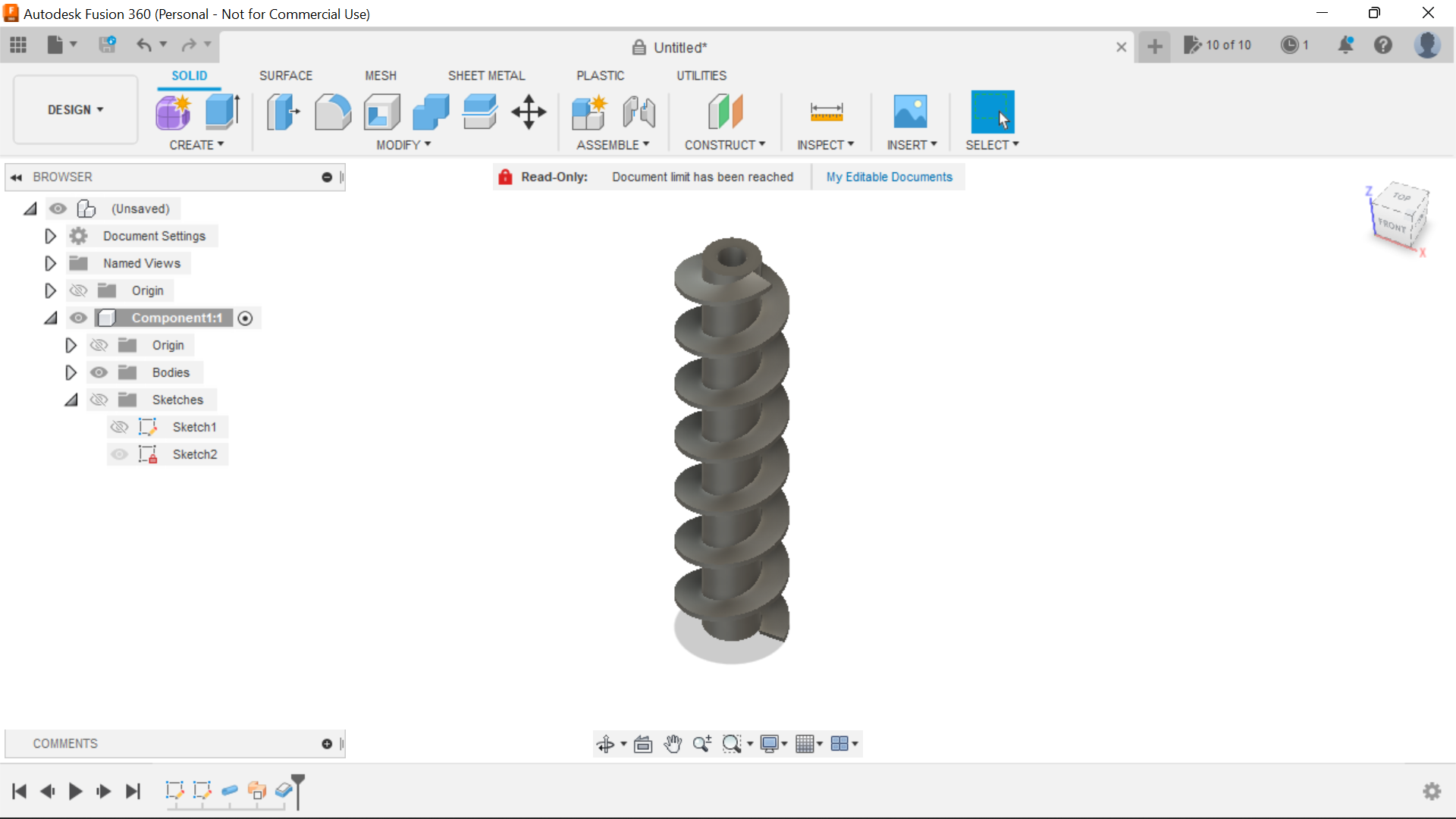Activate the Move/Copy tool

528,111
